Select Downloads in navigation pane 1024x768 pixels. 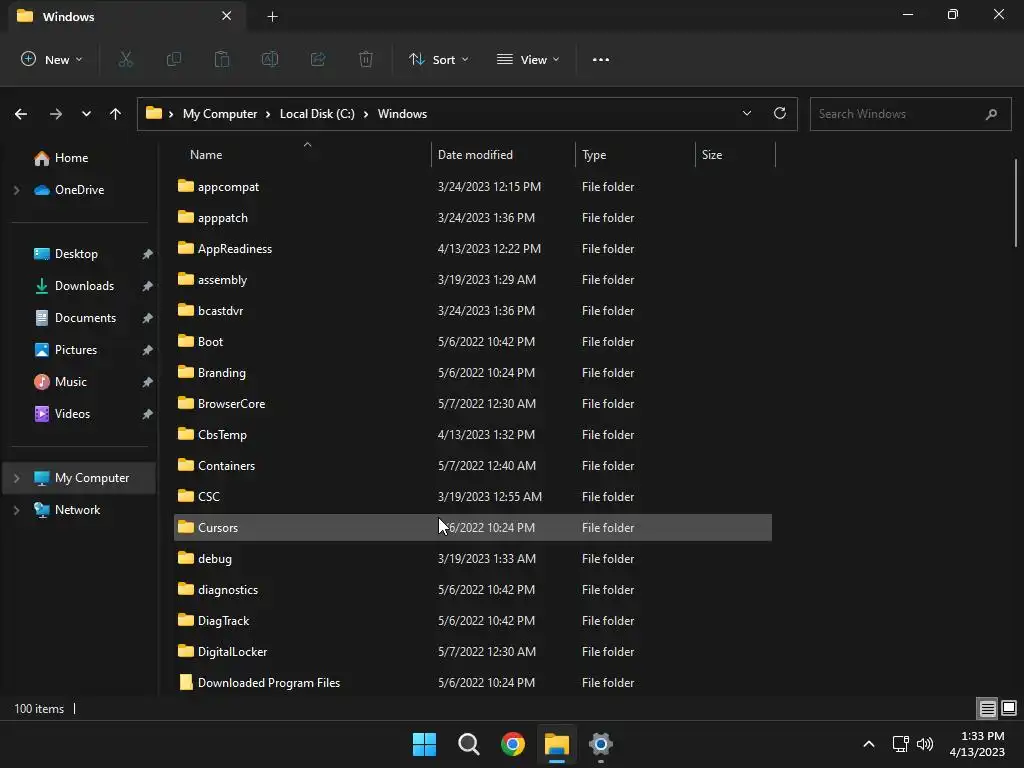84,286
